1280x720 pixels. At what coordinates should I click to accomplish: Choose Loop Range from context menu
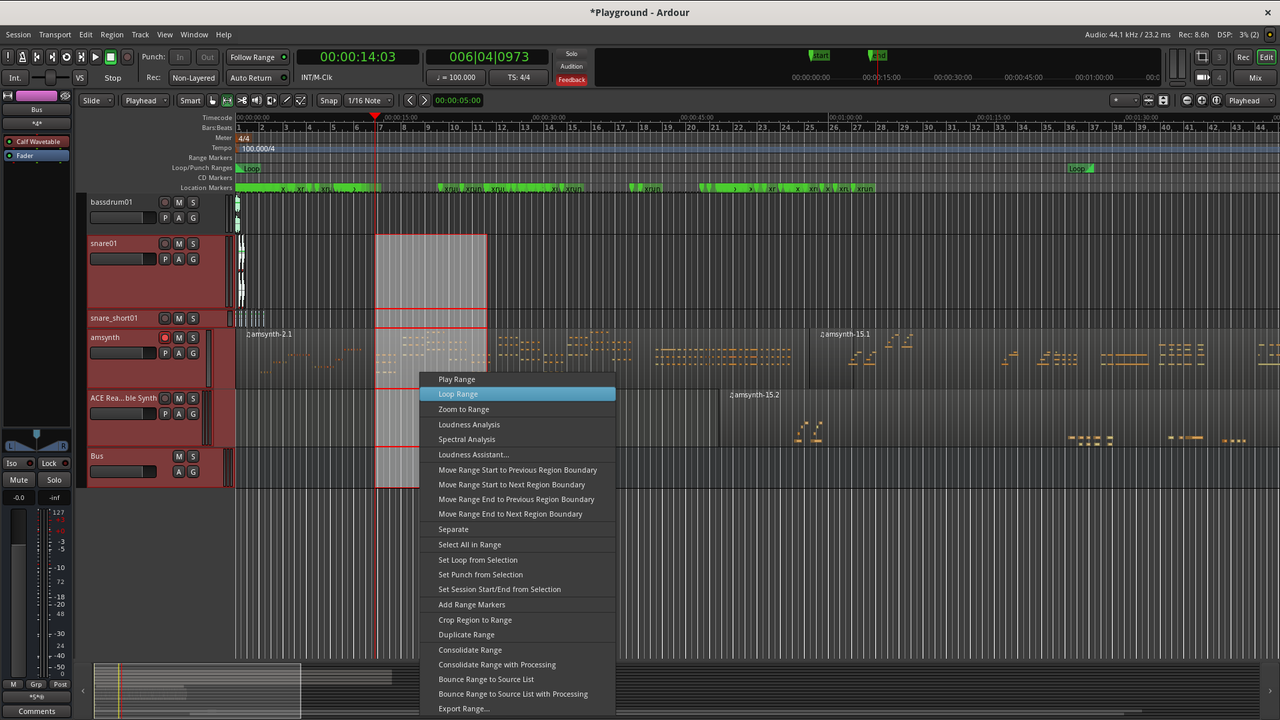coord(517,394)
